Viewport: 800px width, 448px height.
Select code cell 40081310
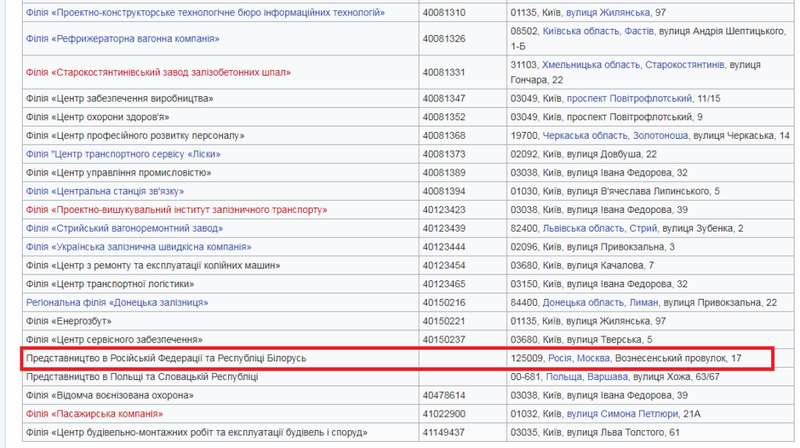tap(444, 12)
